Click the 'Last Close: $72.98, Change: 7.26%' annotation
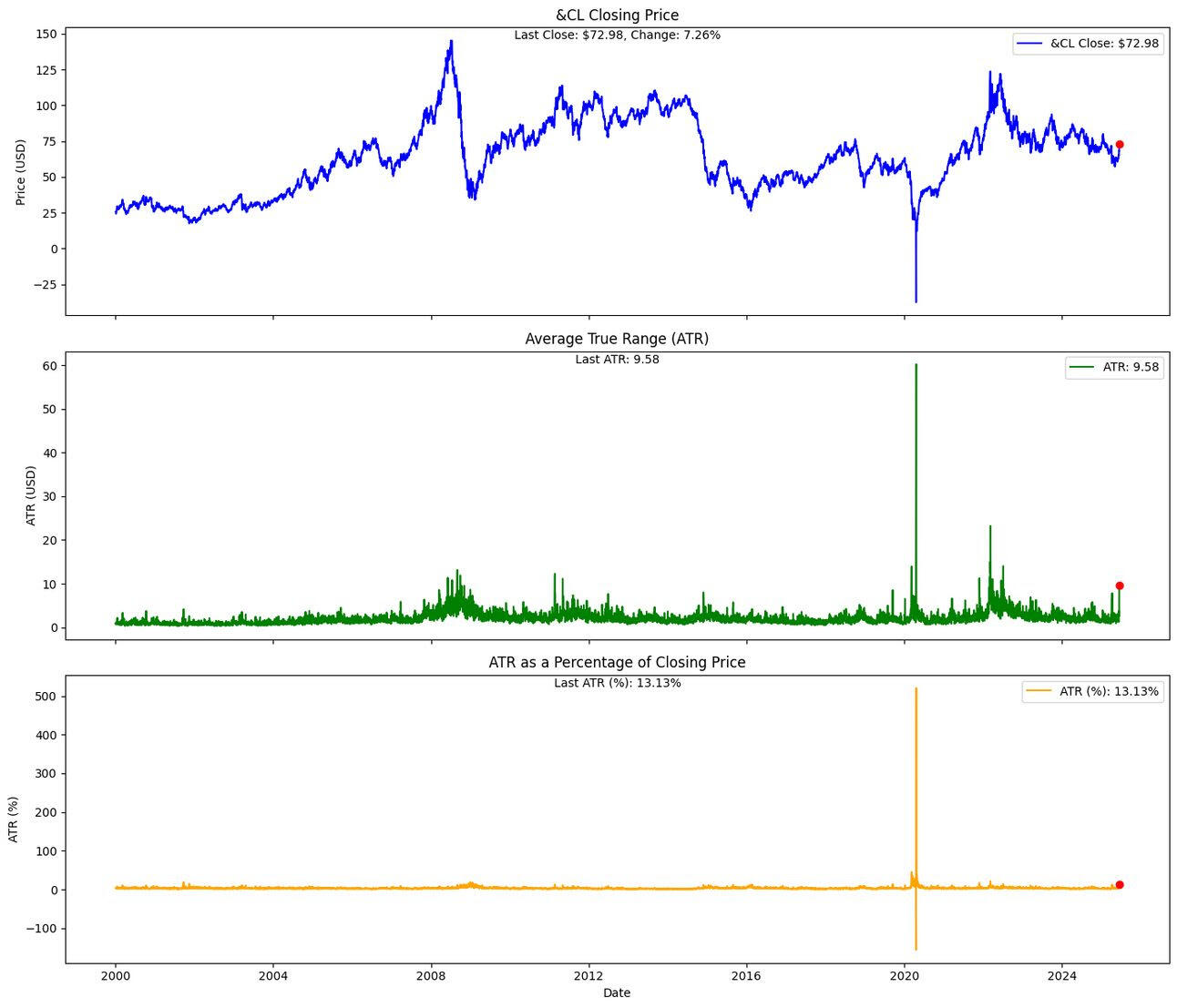Viewport: 1177px width, 1008px height. click(617, 36)
